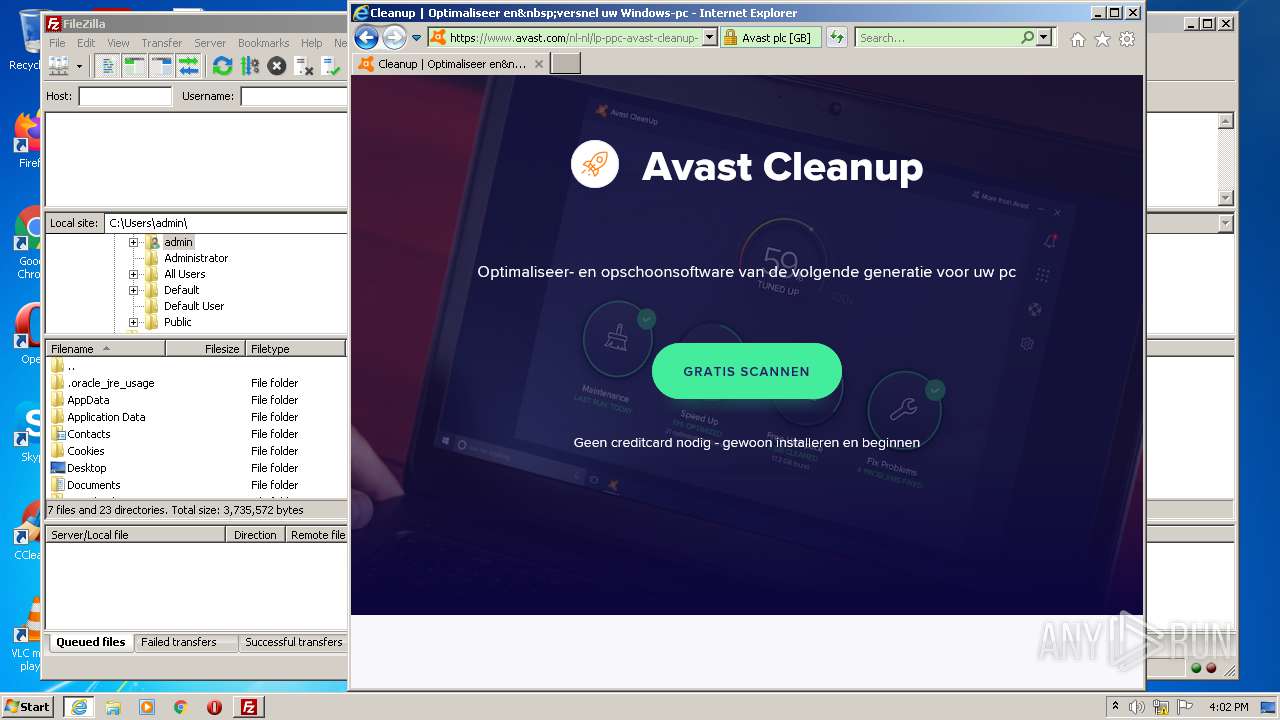Refresh file and folder lists in FileZilla
The height and width of the screenshot is (720, 1280).
pyautogui.click(x=223, y=66)
